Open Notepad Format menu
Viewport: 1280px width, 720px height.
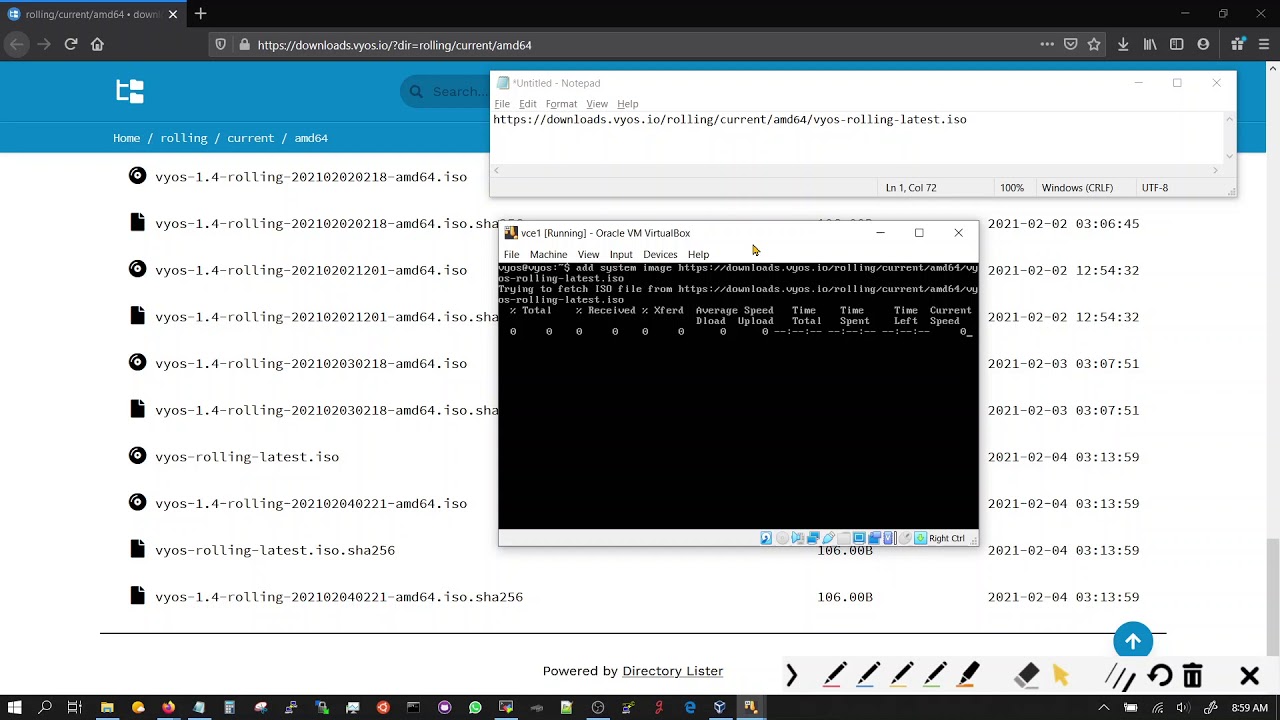pyautogui.click(x=561, y=104)
